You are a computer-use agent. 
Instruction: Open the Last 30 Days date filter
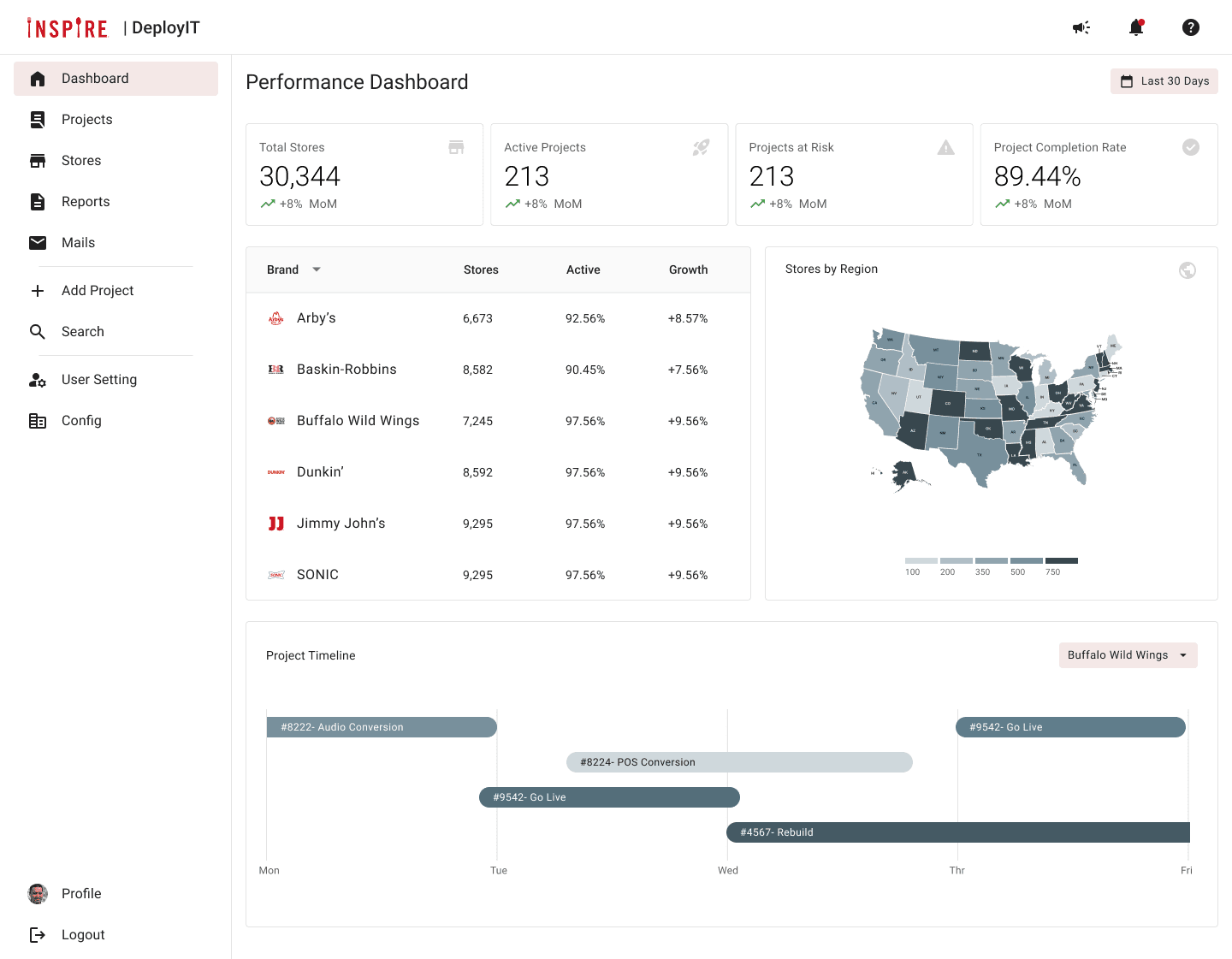coord(1164,81)
